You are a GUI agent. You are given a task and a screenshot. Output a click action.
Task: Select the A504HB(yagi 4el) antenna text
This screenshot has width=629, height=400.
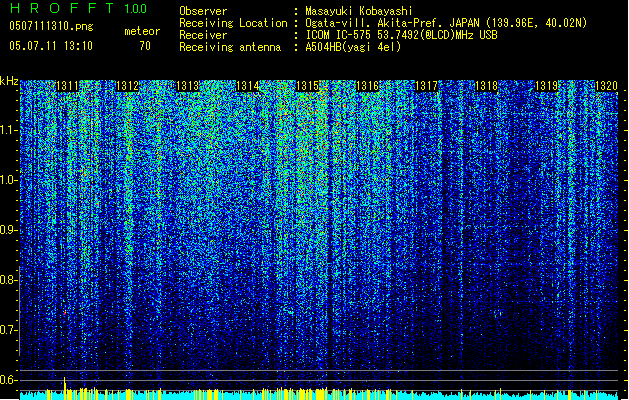click(353, 47)
